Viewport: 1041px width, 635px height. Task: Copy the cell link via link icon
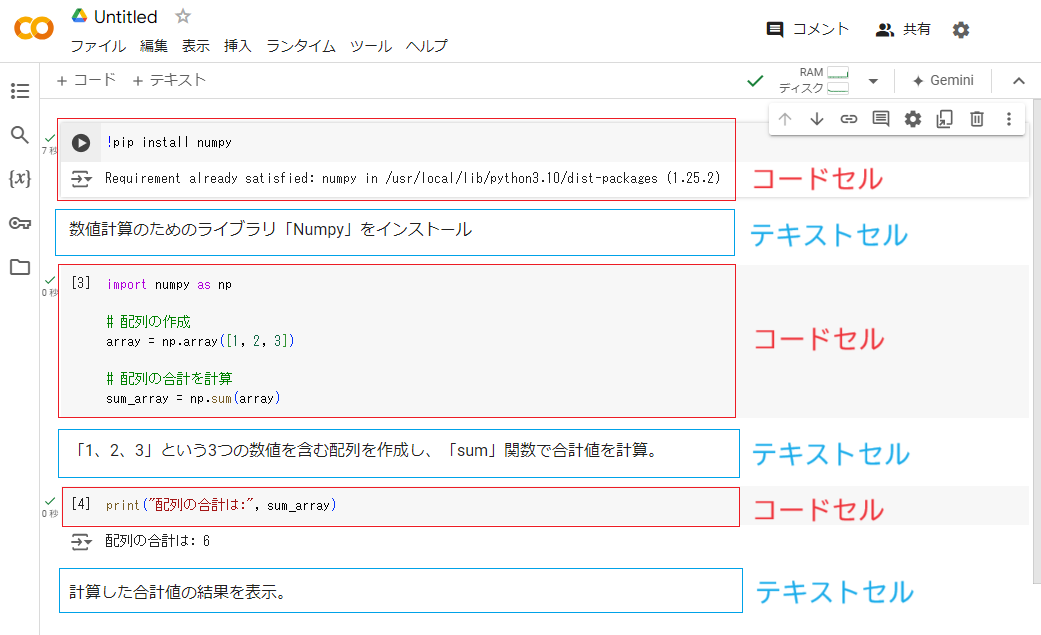coord(849,118)
